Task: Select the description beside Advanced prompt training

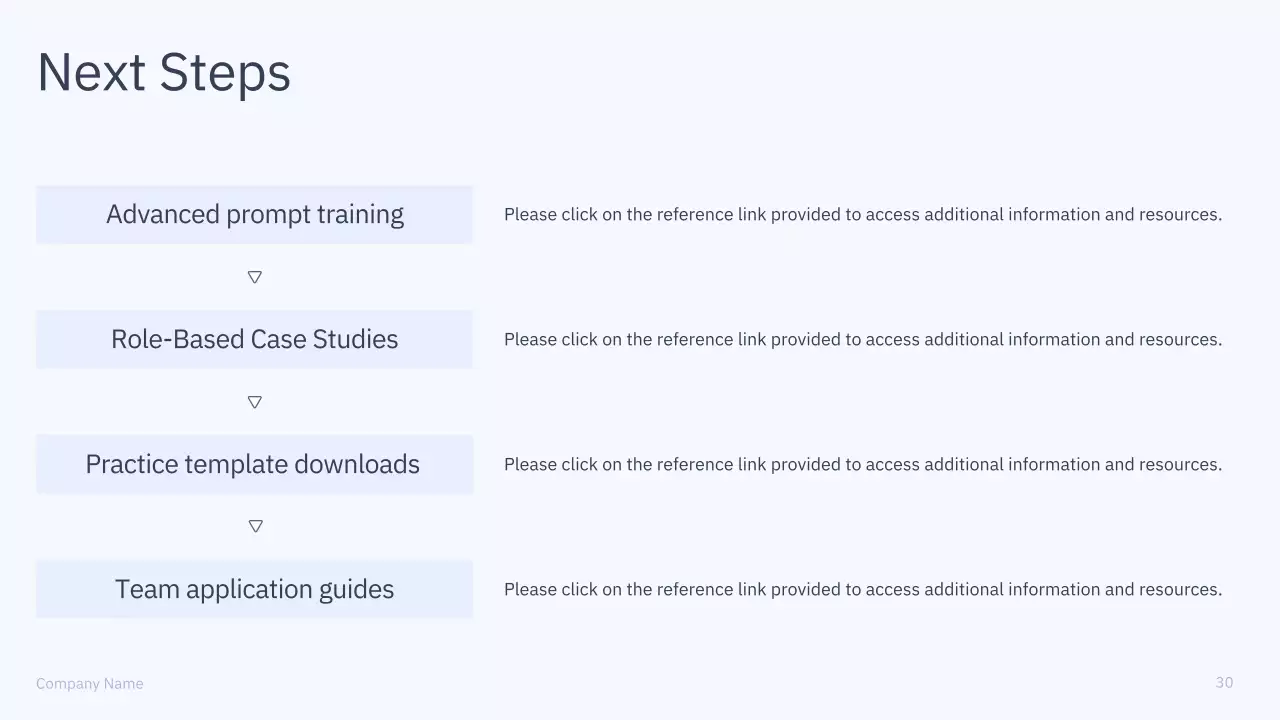Action: [862, 214]
